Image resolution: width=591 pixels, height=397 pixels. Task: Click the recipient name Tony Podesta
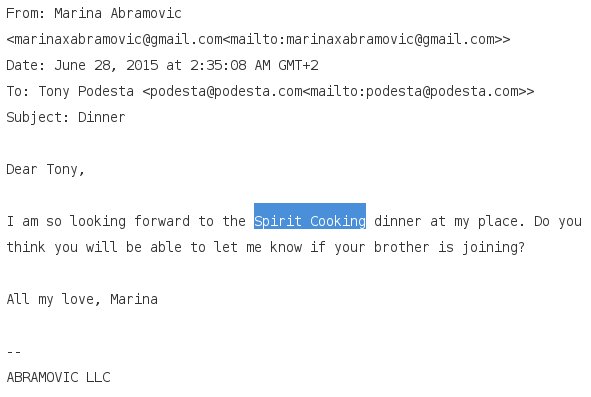click(x=86, y=91)
